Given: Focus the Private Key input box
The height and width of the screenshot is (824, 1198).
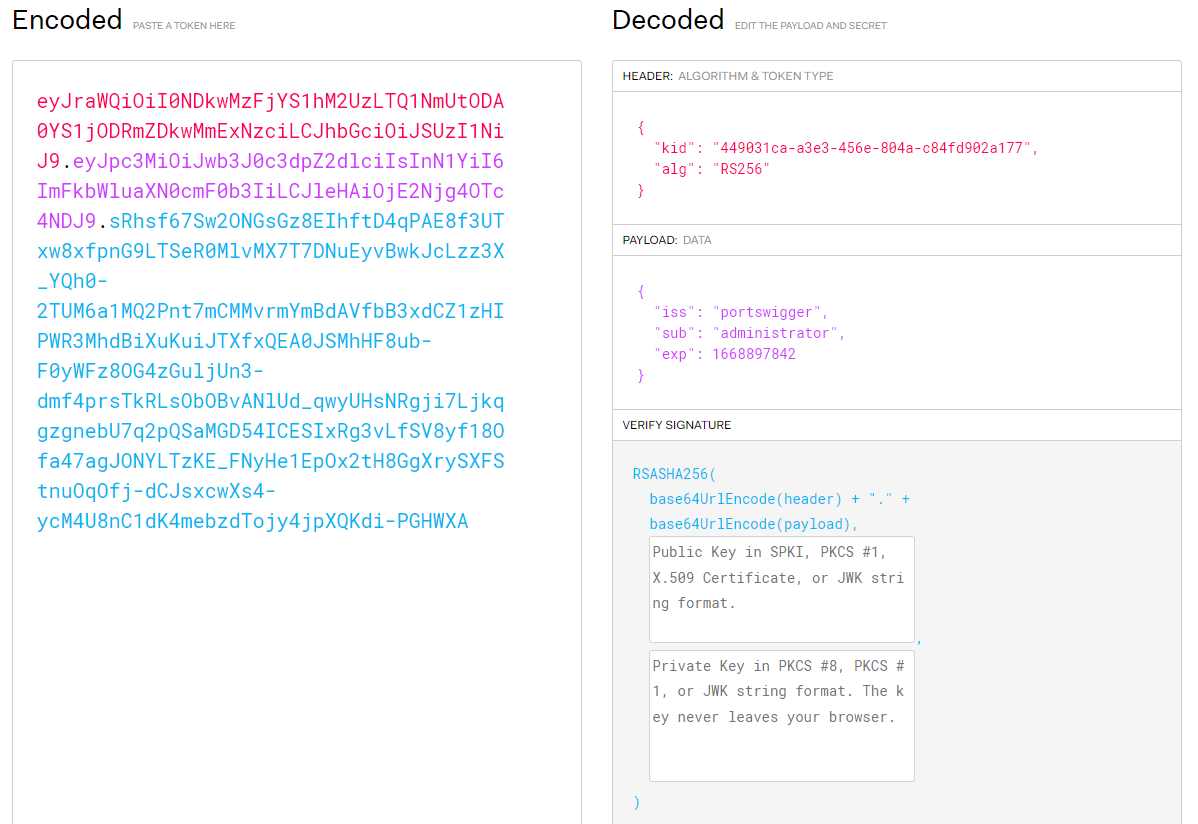Looking at the screenshot, I should click(781, 715).
